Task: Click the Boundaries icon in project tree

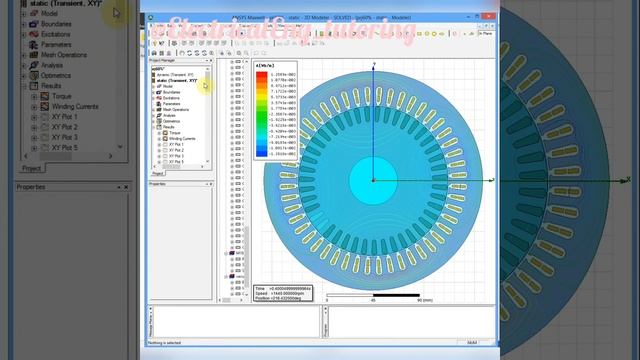Action: pos(159,92)
